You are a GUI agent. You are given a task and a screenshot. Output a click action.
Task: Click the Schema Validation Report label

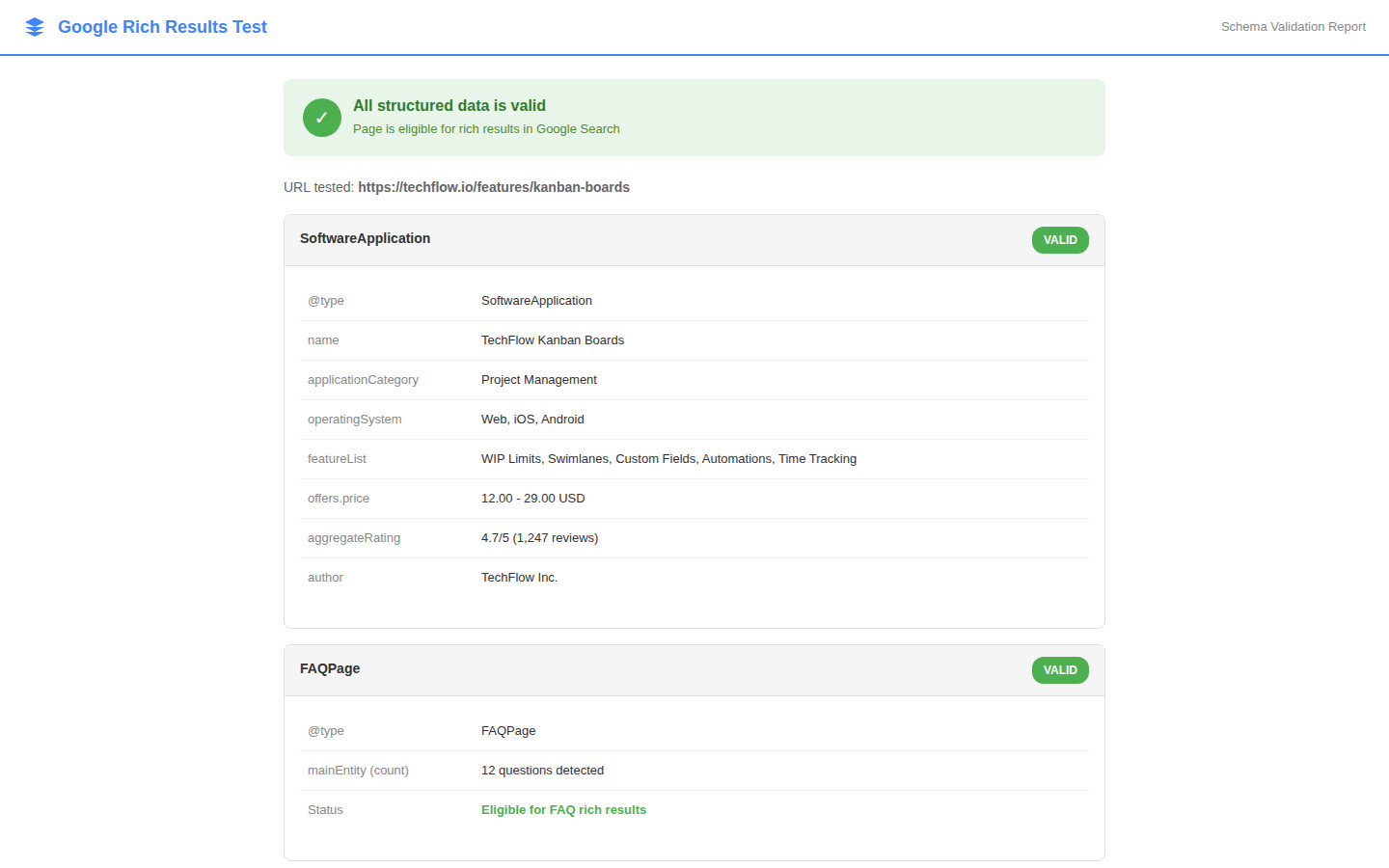click(x=1293, y=27)
